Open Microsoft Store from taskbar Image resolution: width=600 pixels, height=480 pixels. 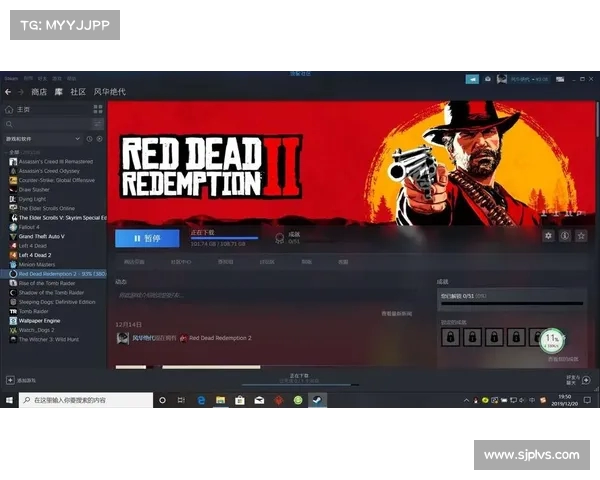point(240,400)
